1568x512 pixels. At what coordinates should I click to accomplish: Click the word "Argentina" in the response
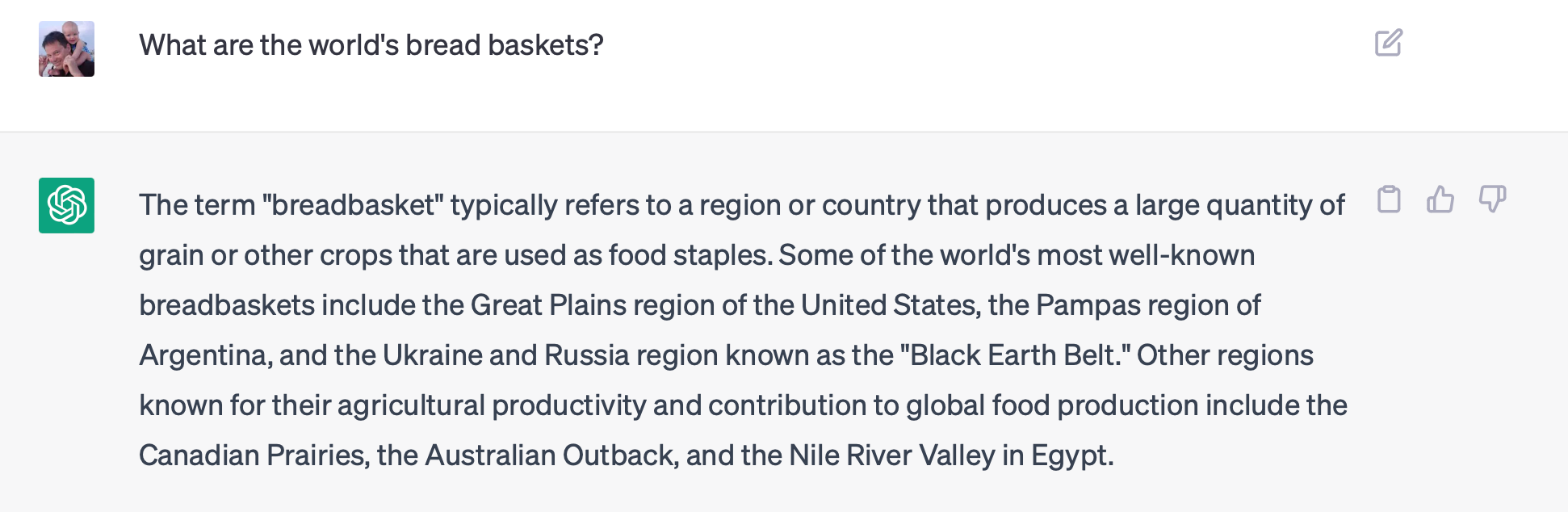click(x=204, y=355)
